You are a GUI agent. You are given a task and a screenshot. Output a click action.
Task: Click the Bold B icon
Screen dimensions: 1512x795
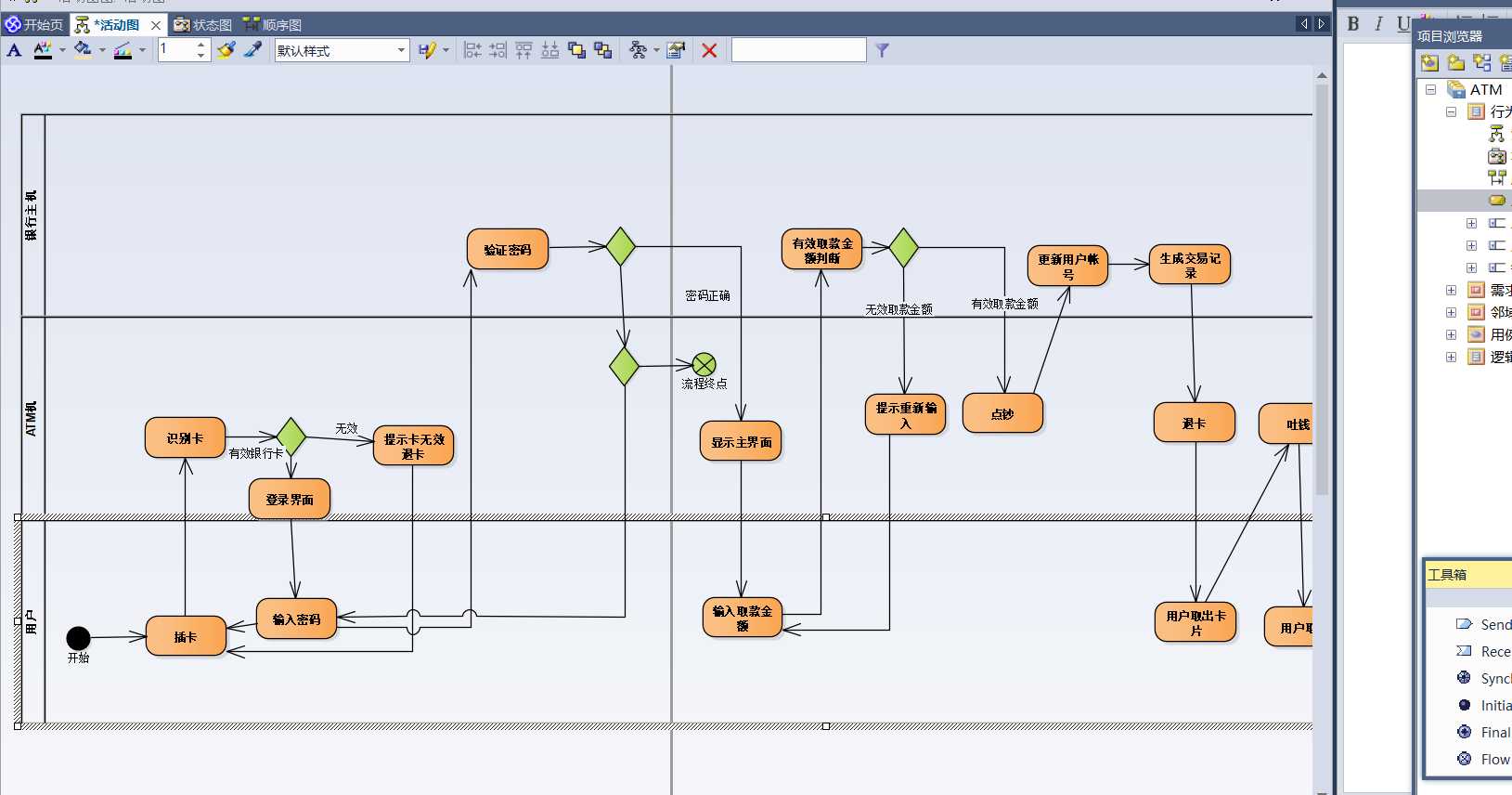tap(1353, 24)
